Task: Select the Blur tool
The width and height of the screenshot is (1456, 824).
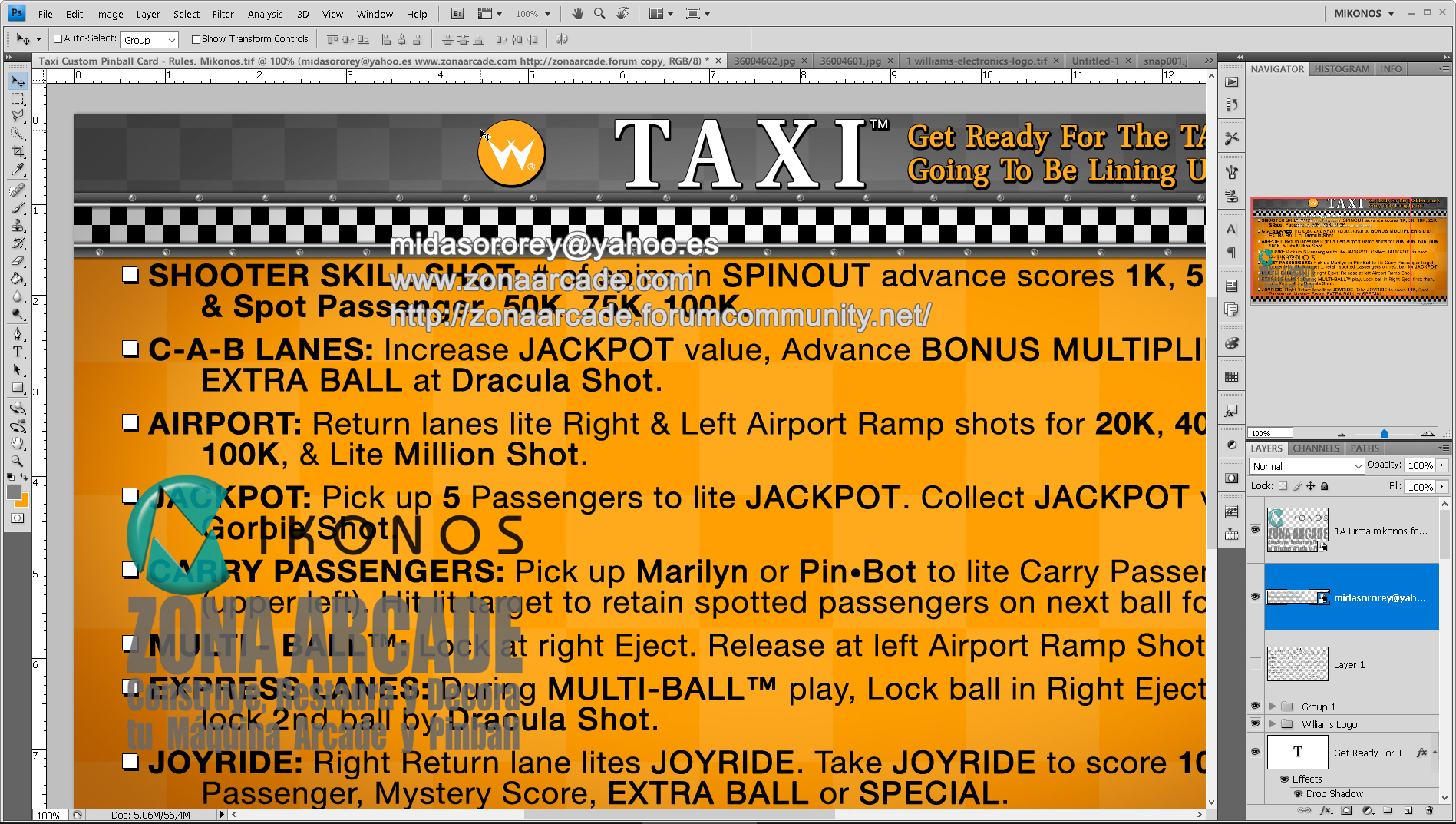Action: [18, 296]
